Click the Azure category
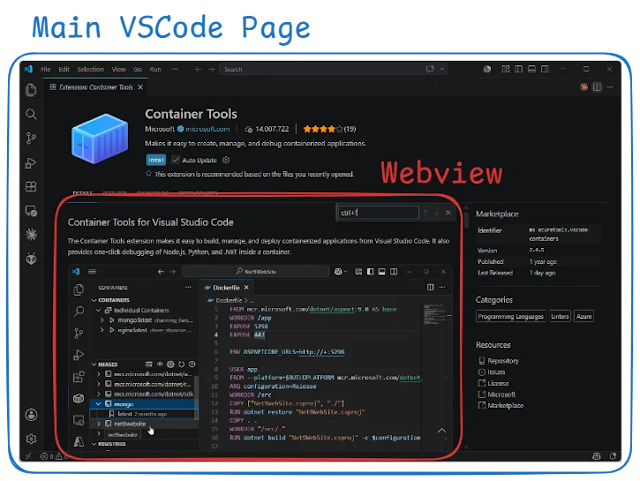640x481 pixels. coord(584,316)
